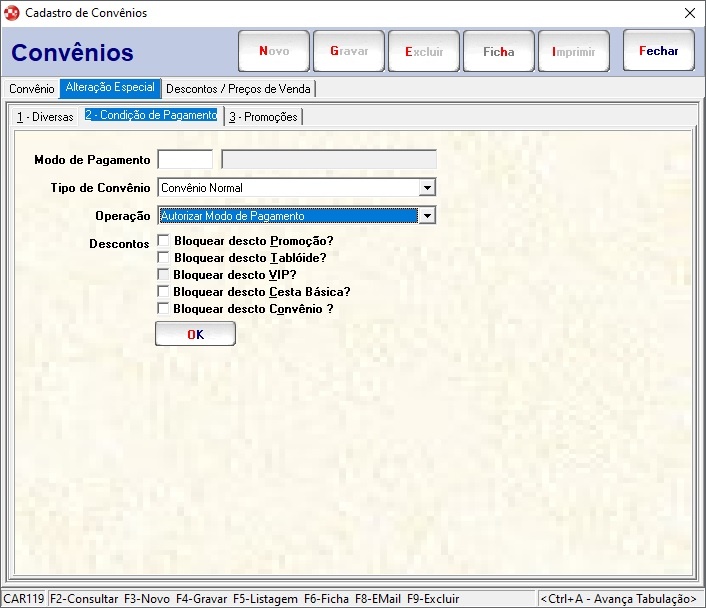Click the CAR119 status bar code
The height and width of the screenshot is (608, 706).
click(23, 599)
